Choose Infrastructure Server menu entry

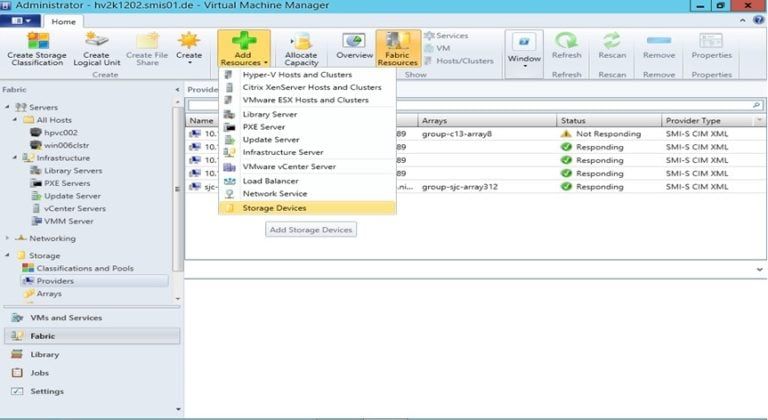pos(307,152)
